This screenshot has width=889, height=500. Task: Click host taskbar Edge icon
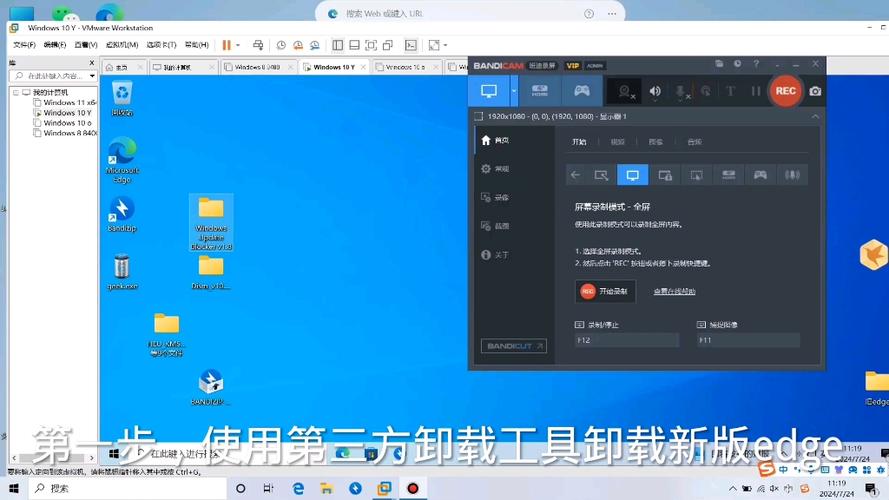(x=298, y=488)
